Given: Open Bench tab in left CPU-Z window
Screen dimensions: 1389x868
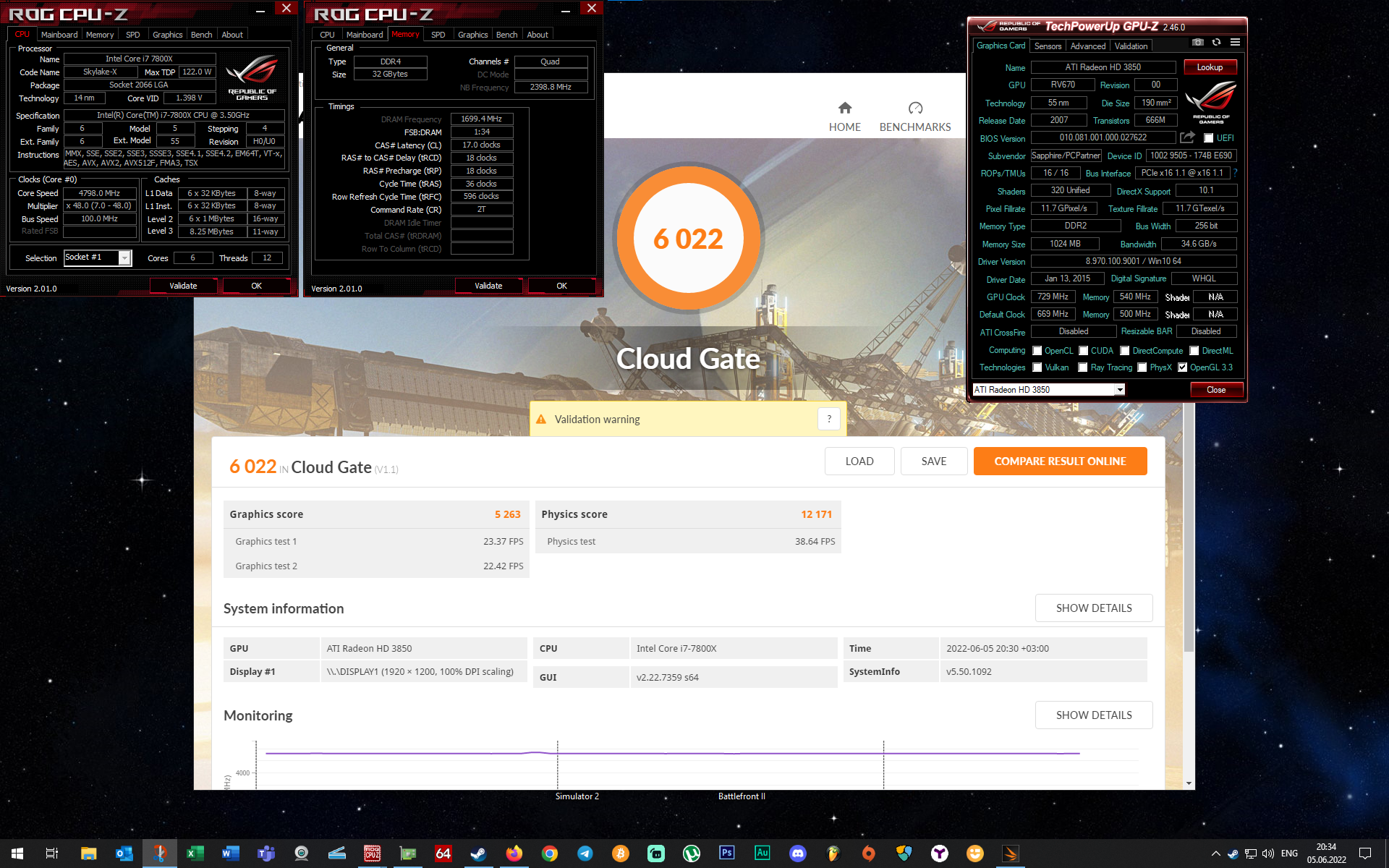Looking at the screenshot, I should click(201, 35).
